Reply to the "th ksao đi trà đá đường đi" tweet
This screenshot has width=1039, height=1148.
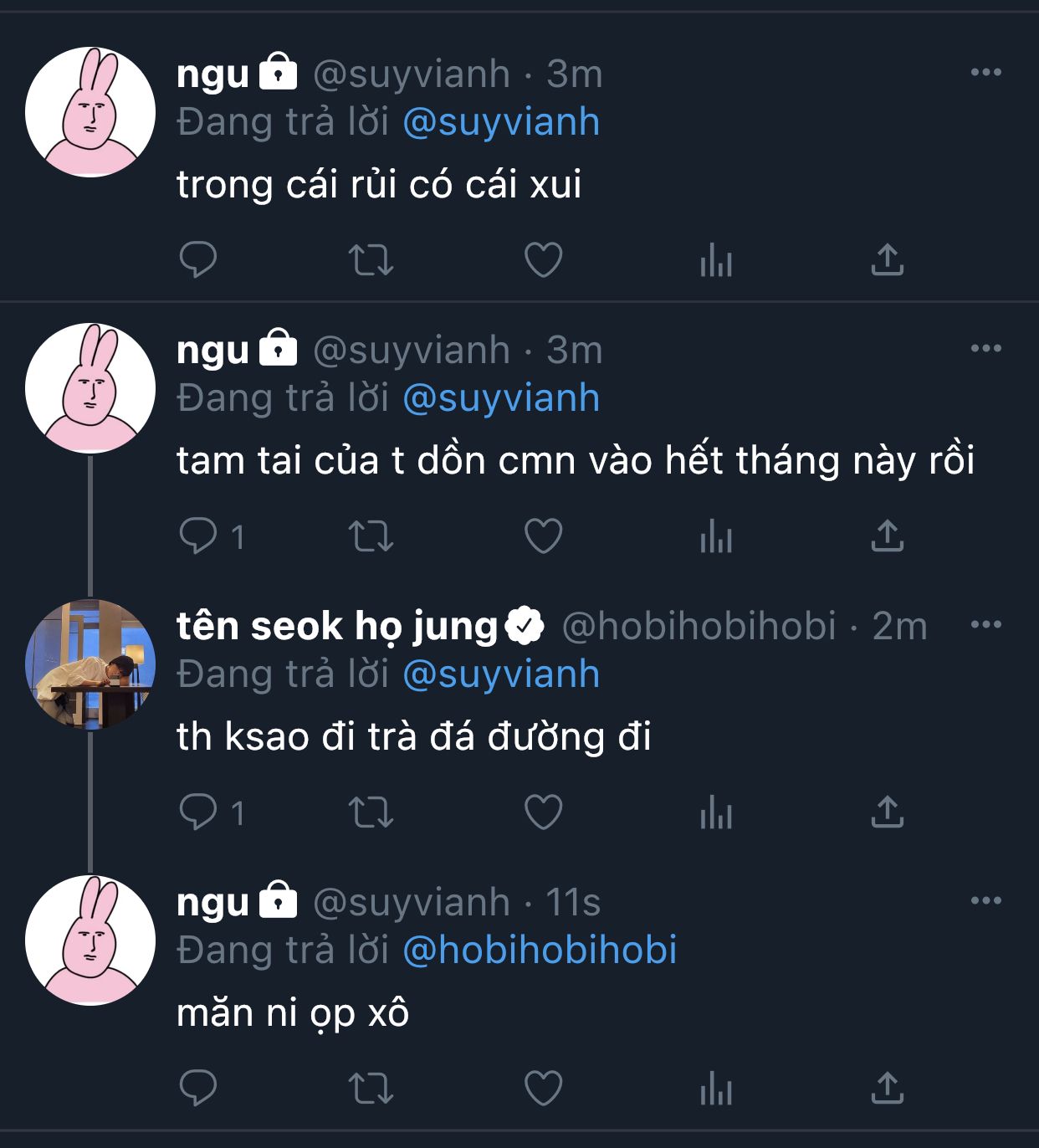coord(198,812)
